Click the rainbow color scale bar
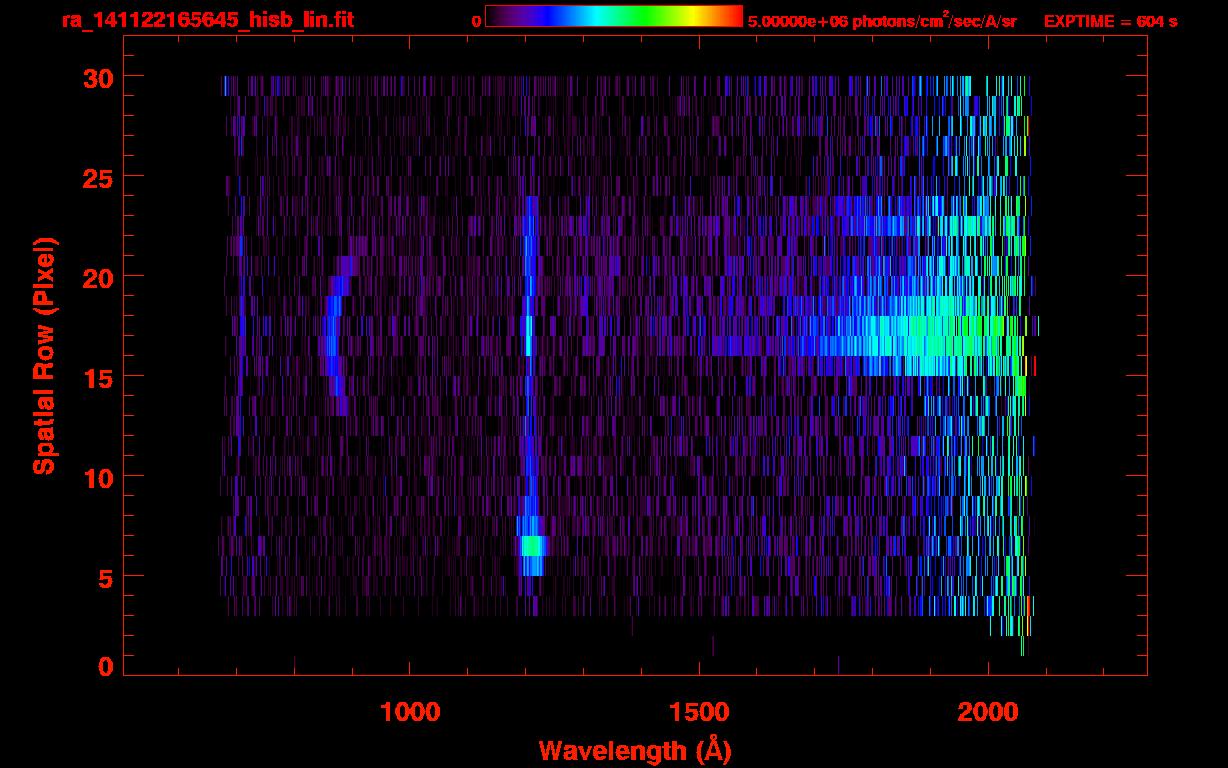This screenshot has width=1228, height=768. (614, 16)
